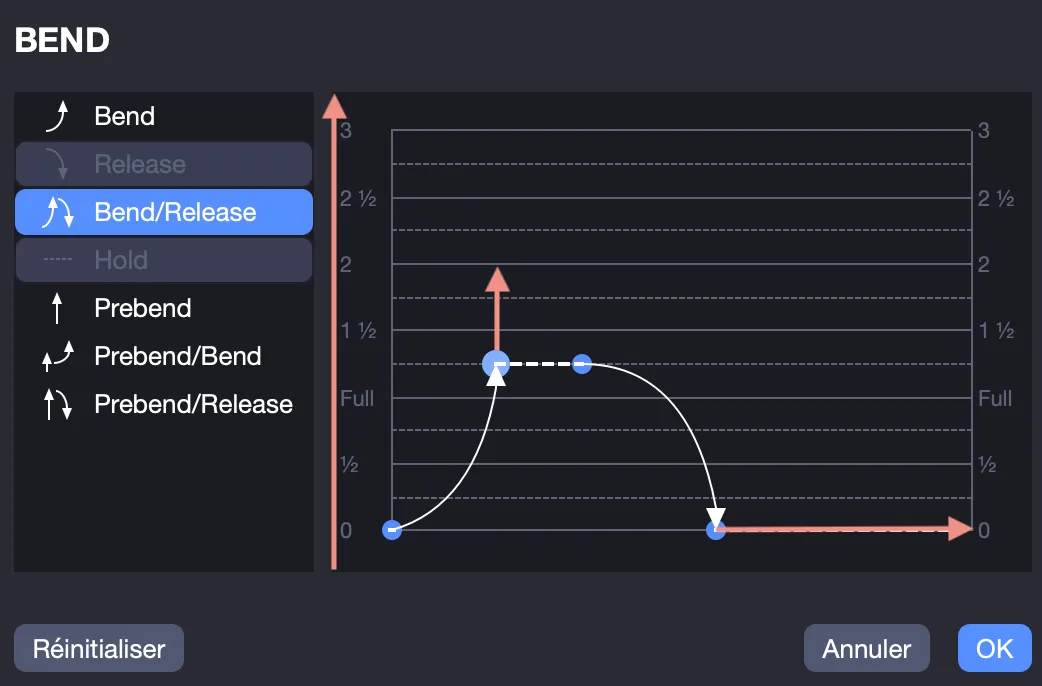Screen dimensions: 1042x686
Task: Select the blue hold-end control point
Action: point(581,364)
